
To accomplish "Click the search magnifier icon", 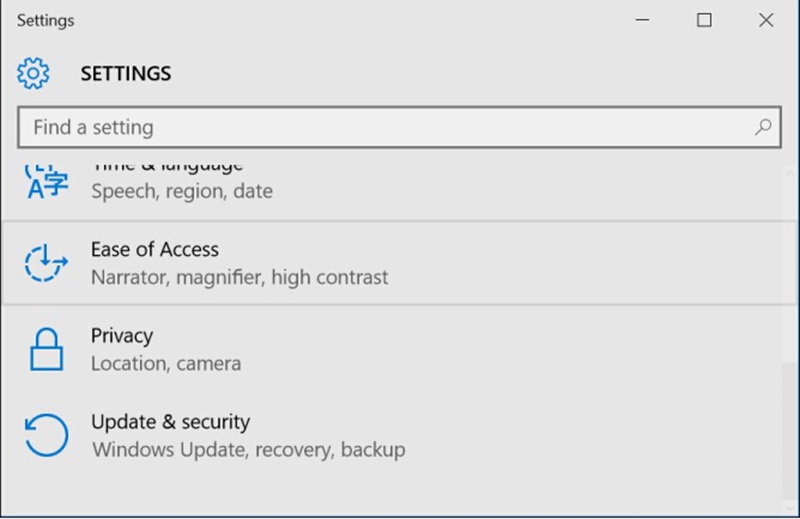I will [x=763, y=127].
